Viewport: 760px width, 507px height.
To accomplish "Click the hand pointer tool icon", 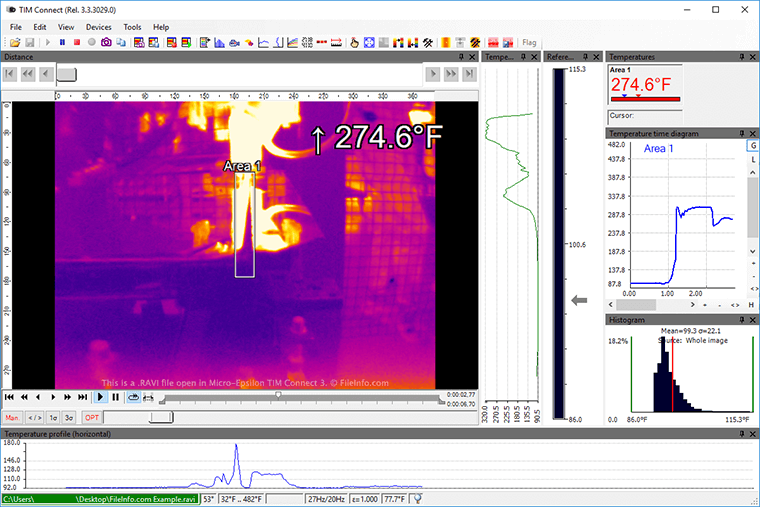I will pos(354,43).
